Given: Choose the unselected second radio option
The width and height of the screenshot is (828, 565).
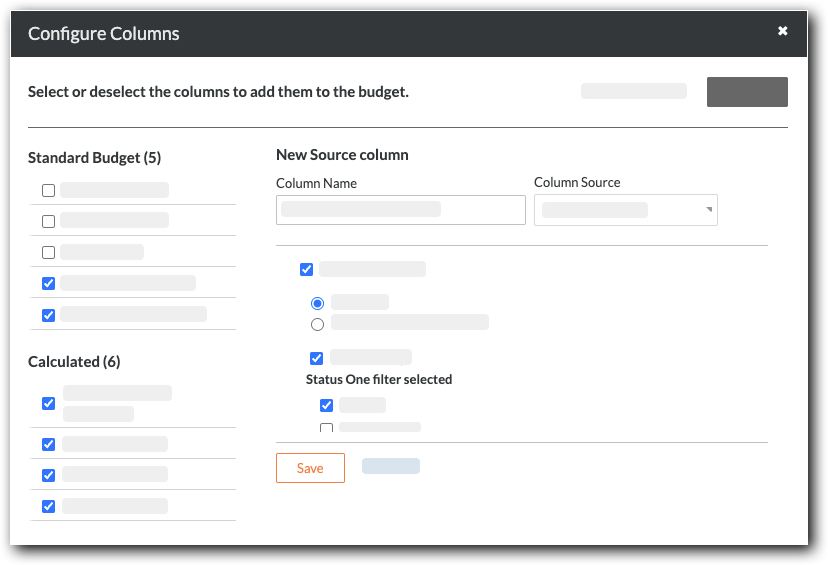Looking at the screenshot, I should [x=318, y=324].
